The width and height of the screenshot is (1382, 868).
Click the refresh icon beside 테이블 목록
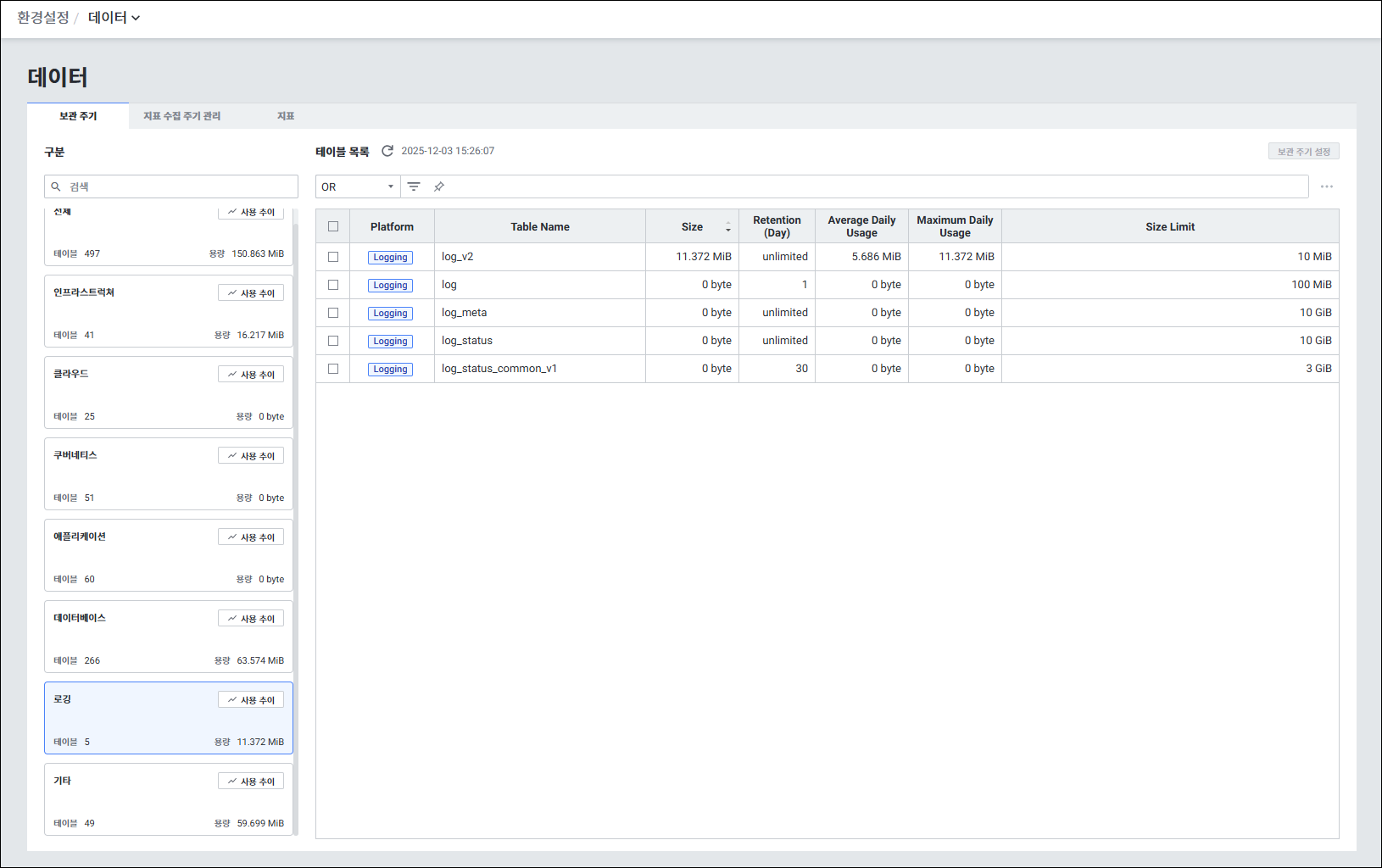(387, 151)
